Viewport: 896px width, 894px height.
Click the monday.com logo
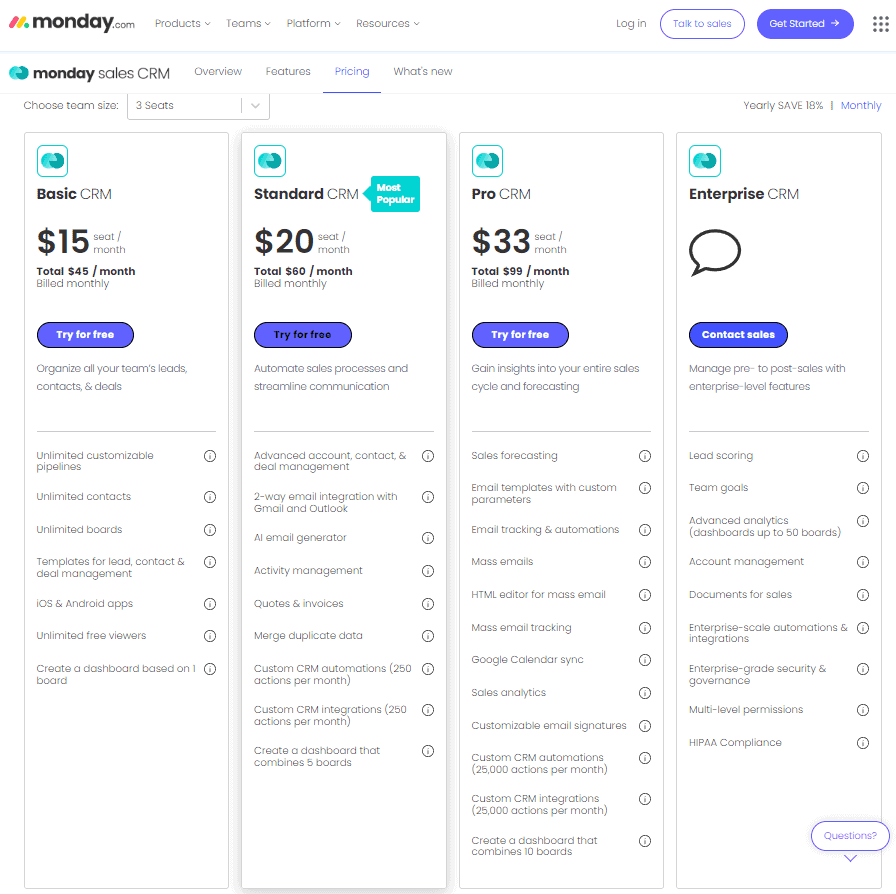coord(70,22)
